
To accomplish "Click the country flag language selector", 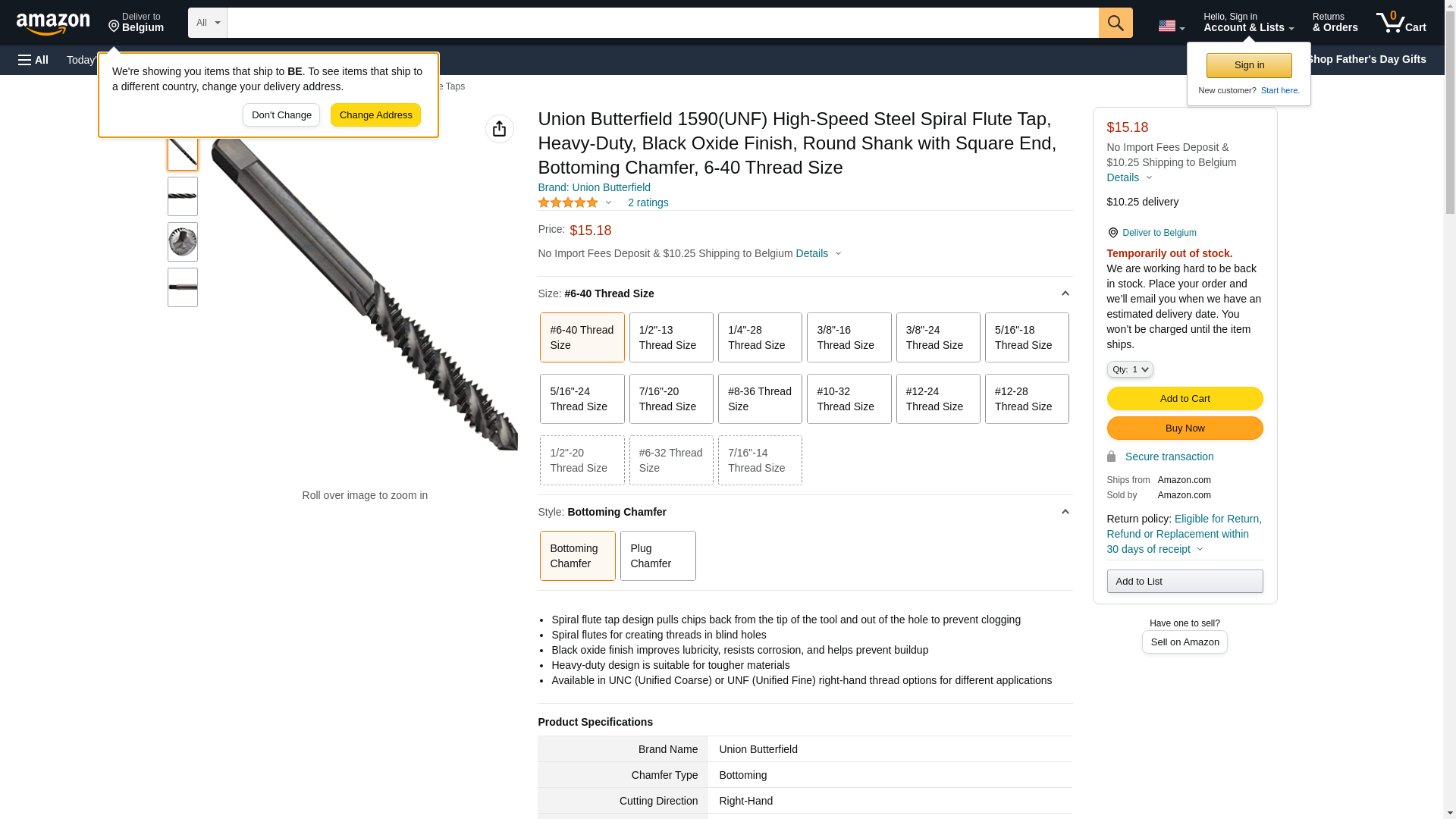I will (x=1170, y=26).
